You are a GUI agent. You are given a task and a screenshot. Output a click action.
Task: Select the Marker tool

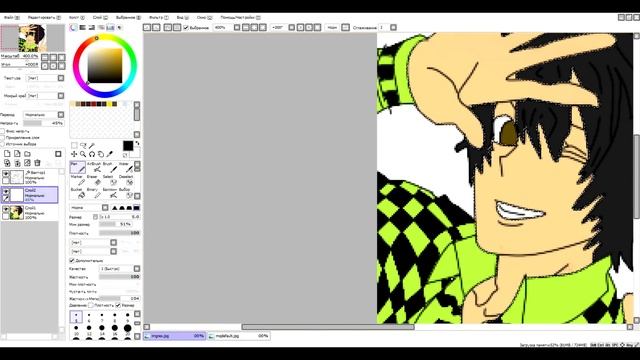tap(78, 180)
